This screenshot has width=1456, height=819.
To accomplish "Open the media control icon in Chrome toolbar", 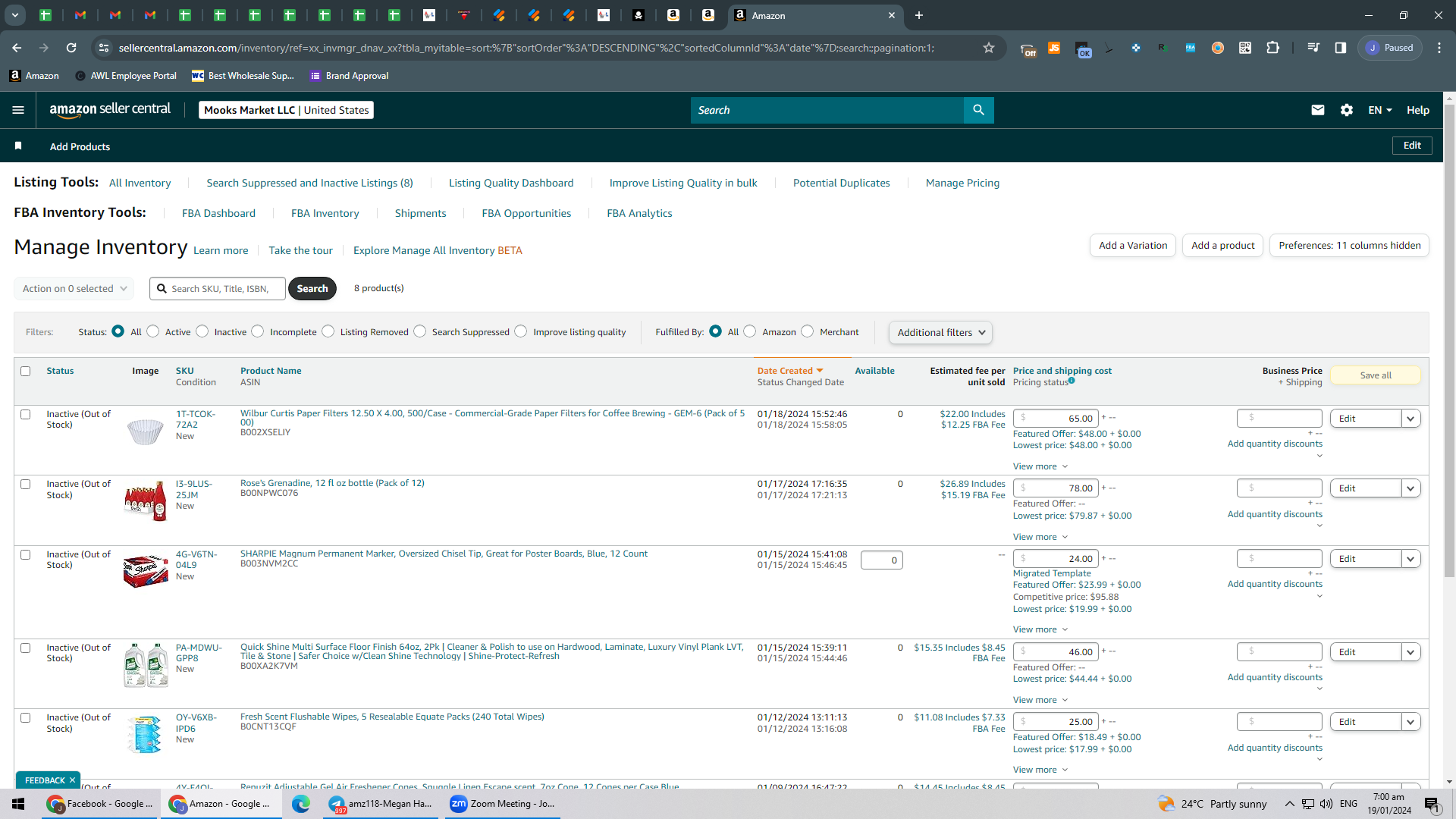I will 1313,48.
